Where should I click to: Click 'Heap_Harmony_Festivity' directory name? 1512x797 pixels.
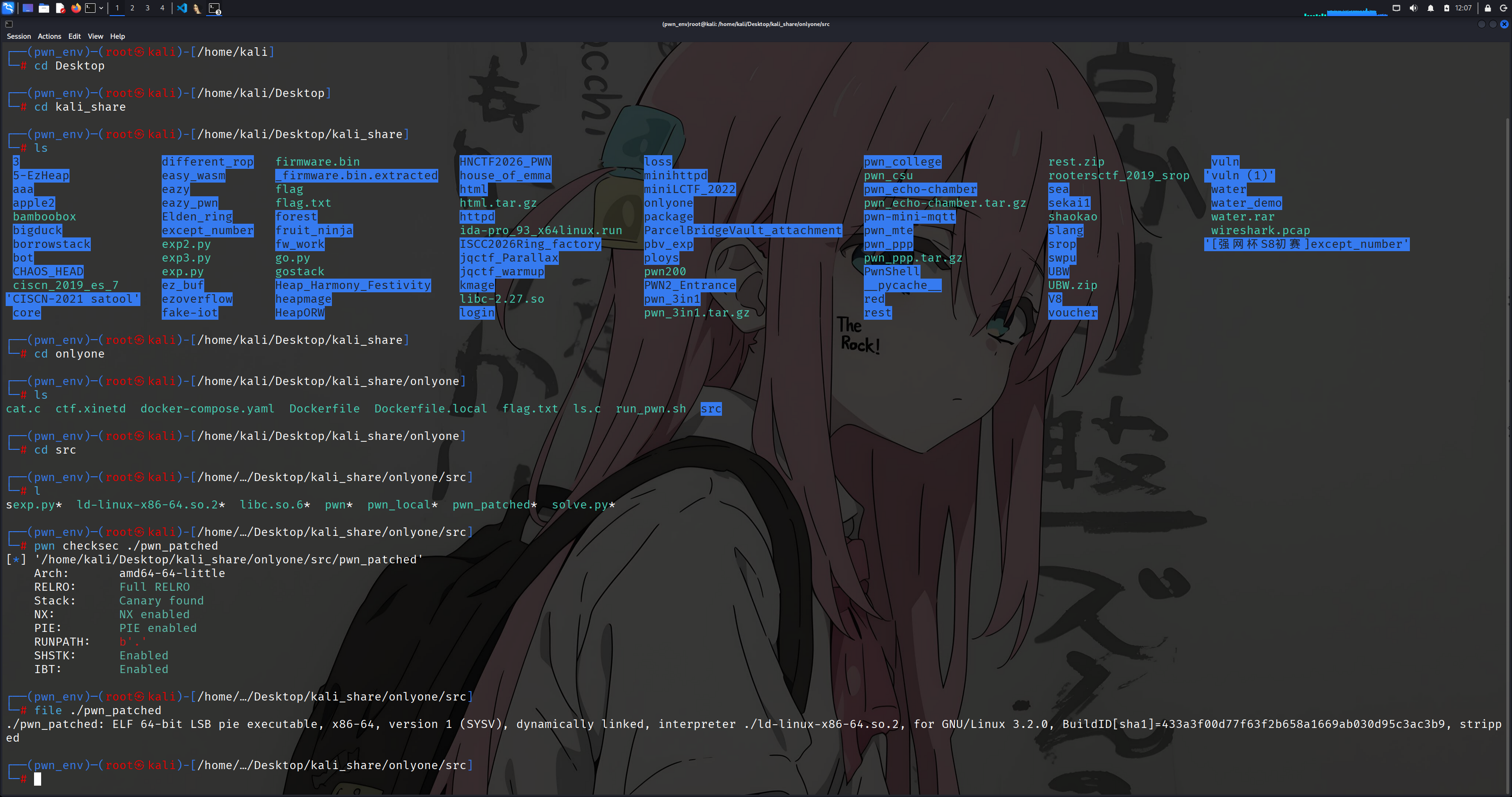pyautogui.click(x=353, y=285)
